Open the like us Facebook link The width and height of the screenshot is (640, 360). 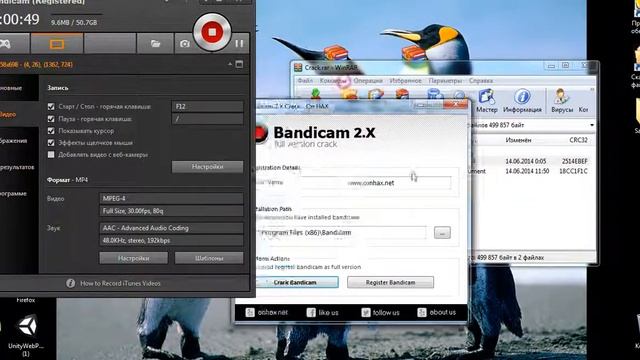(x=322, y=312)
